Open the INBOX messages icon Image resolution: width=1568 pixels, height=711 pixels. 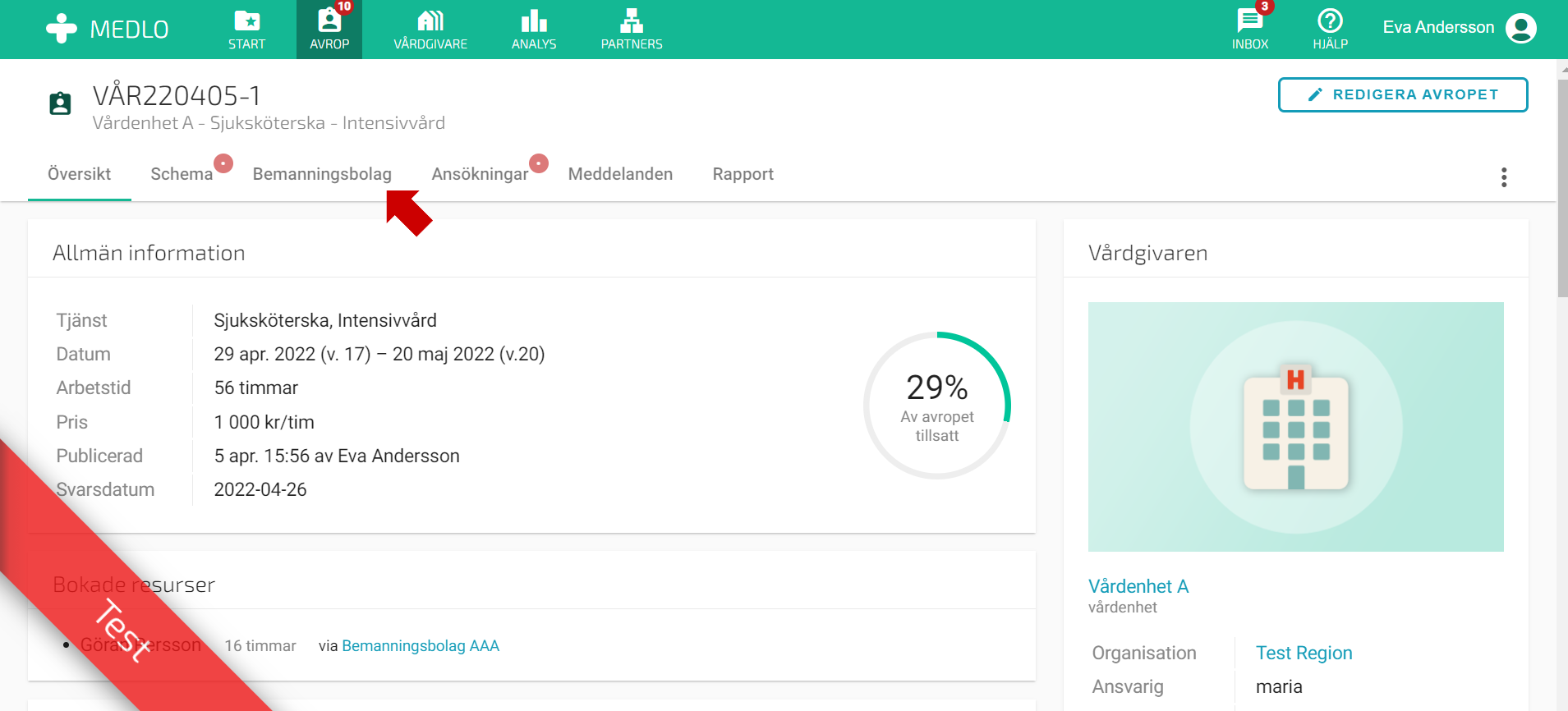tap(1249, 21)
